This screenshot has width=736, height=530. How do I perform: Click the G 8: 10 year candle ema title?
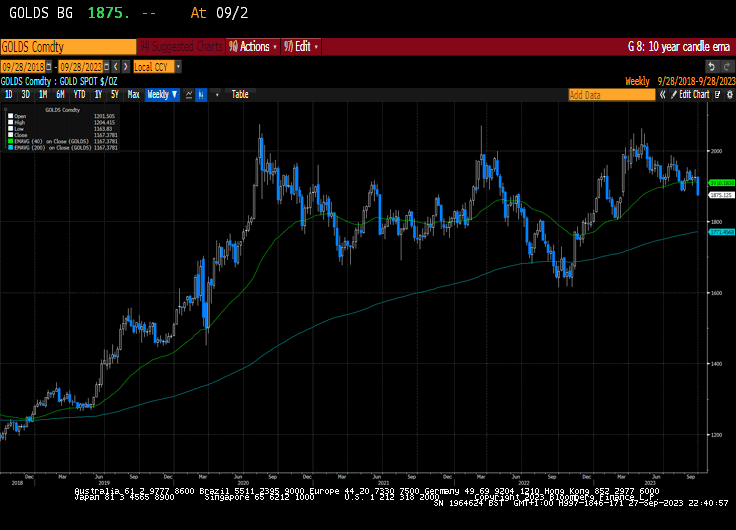(678, 46)
